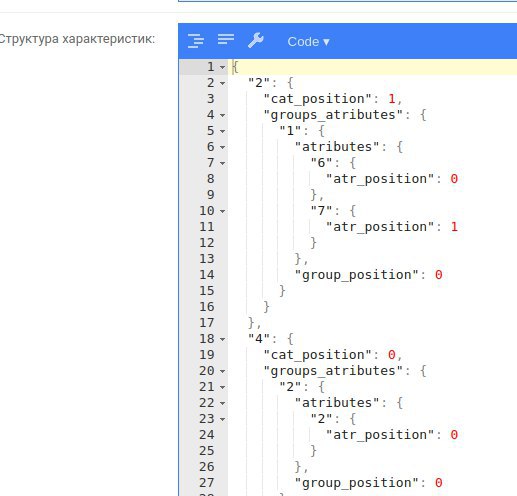Click the repair JSON wrench icon
517x496 pixels.
coord(256,41)
